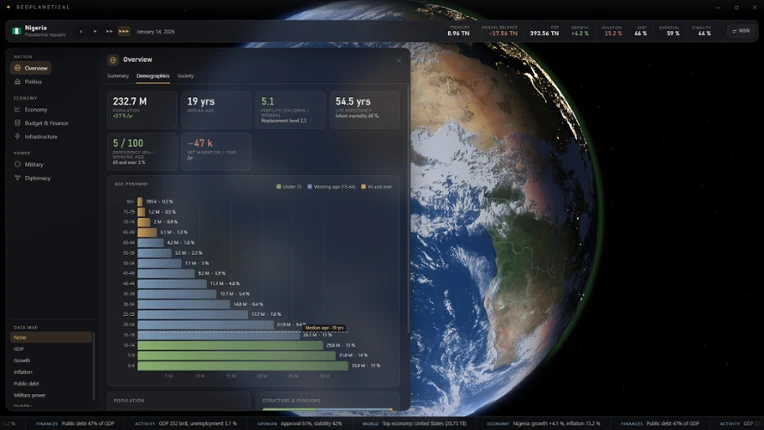Open Budget & Finance section
The image size is (764, 430).
[x=46, y=123]
